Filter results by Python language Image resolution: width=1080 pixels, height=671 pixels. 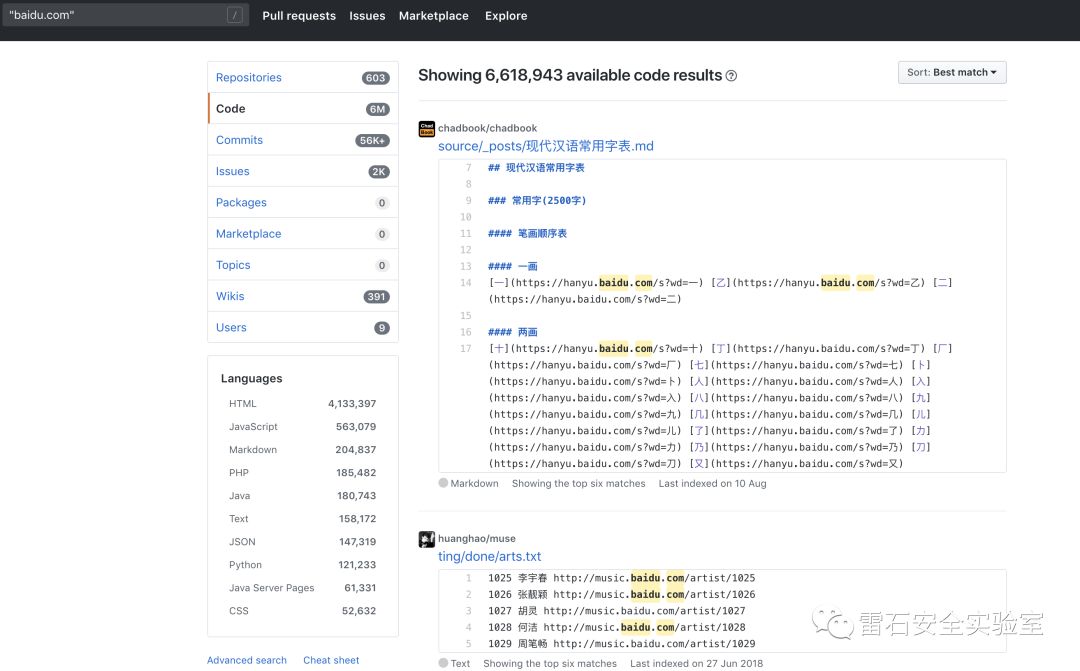245,565
